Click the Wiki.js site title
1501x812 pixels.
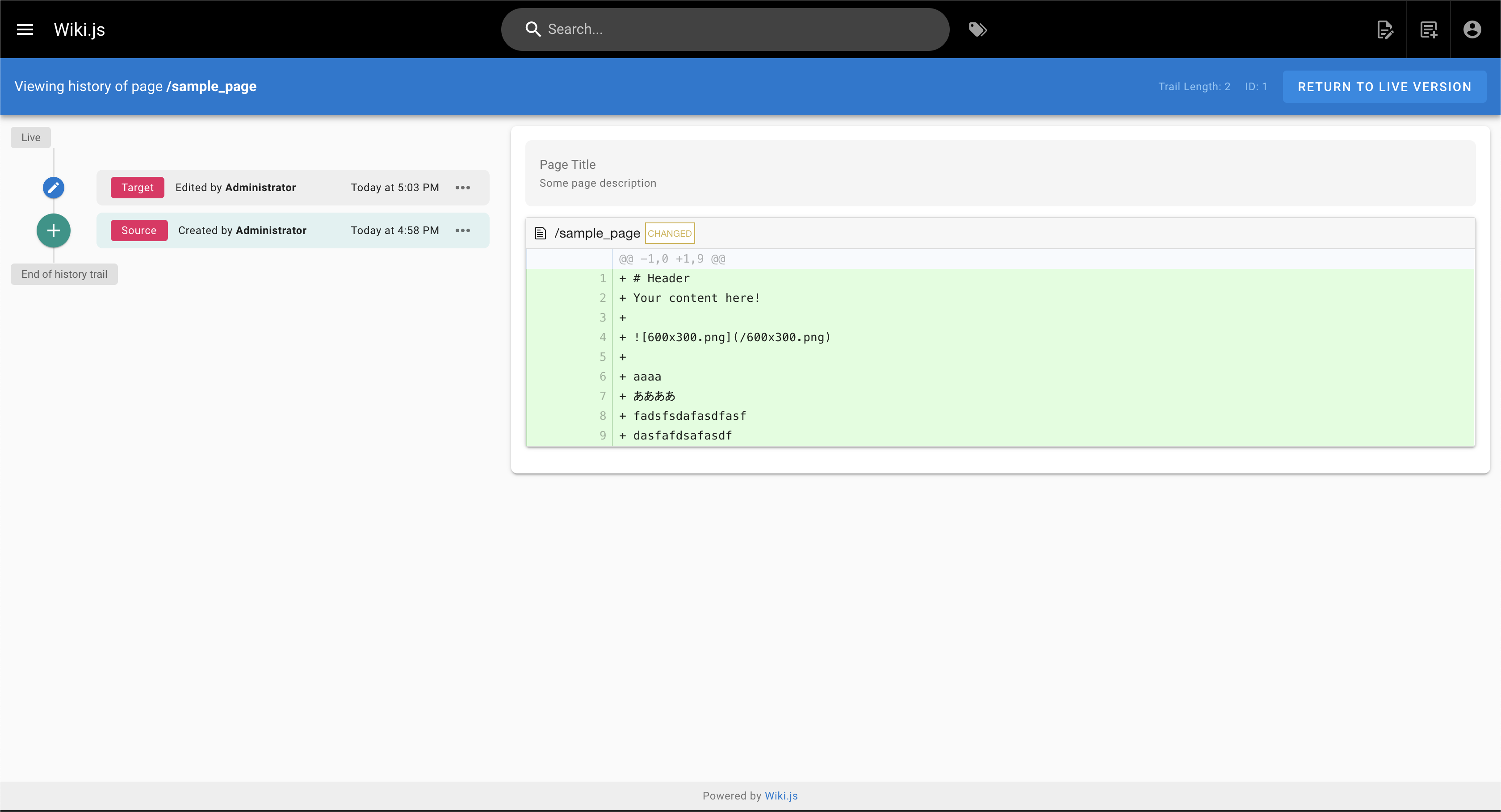pyautogui.click(x=79, y=29)
